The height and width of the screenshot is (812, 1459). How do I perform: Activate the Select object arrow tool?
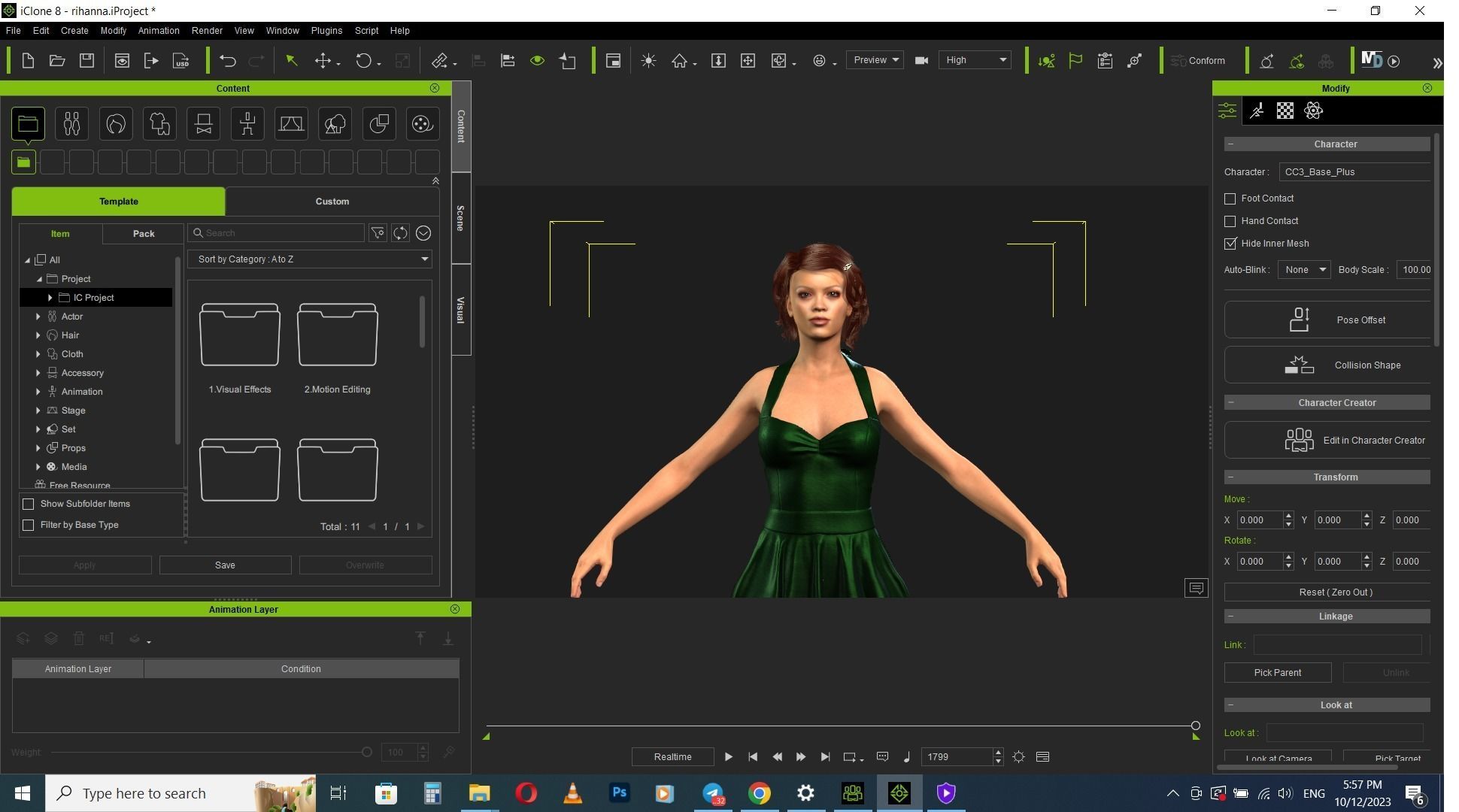(291, 61)
